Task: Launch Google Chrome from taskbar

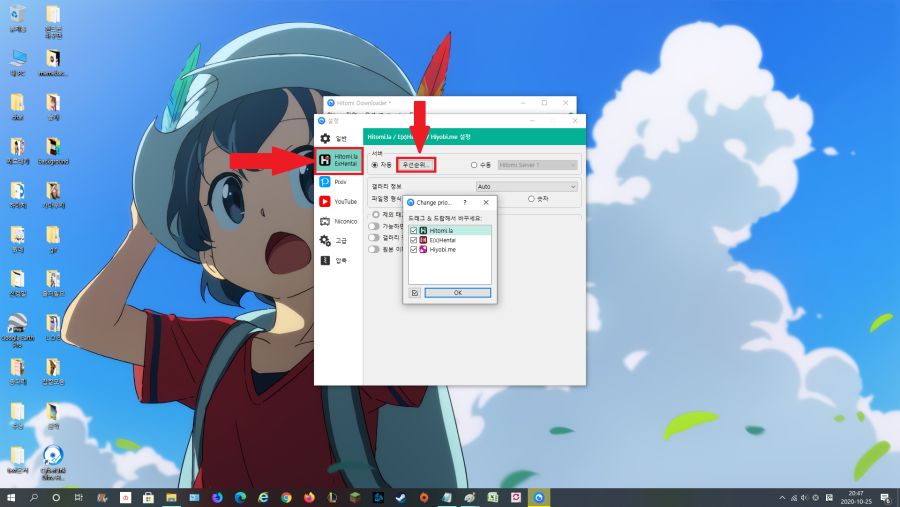Action: click(286, 498)
